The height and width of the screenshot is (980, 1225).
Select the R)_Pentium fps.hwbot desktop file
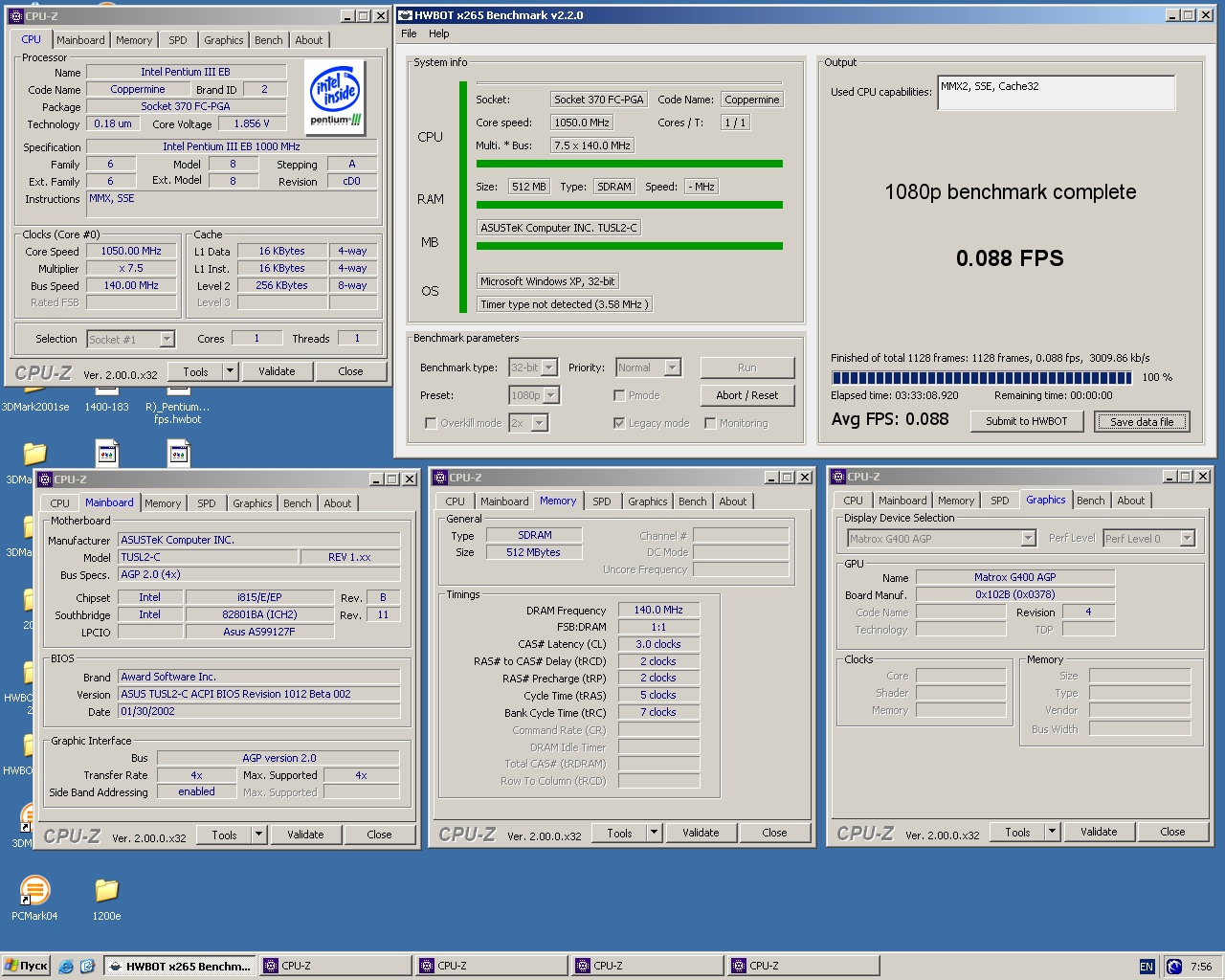point(178,408)
